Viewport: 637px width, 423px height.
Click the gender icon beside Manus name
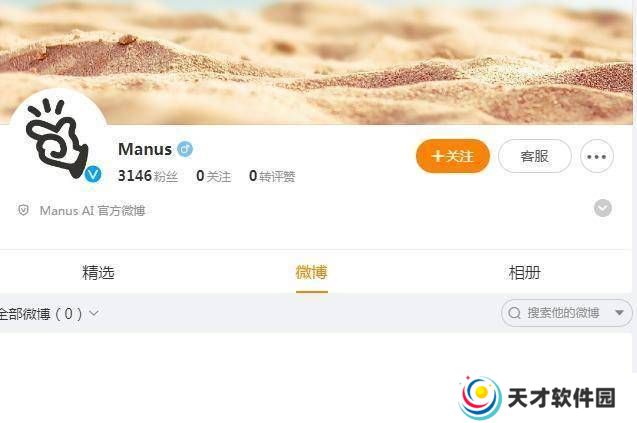[x=185, y=149]
